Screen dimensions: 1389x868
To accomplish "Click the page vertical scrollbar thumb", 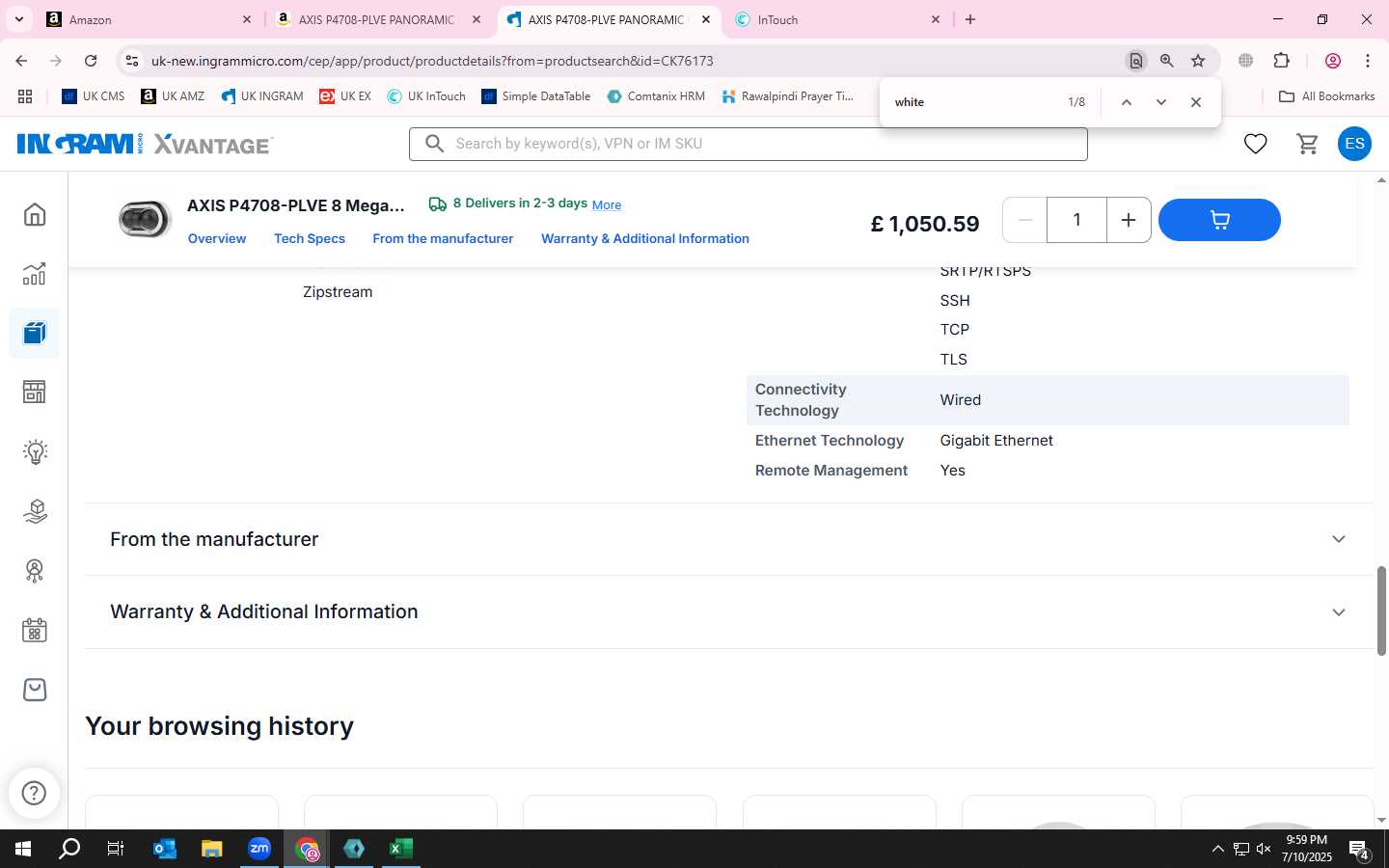I will pyautogui.click(x=1381, y=611).
